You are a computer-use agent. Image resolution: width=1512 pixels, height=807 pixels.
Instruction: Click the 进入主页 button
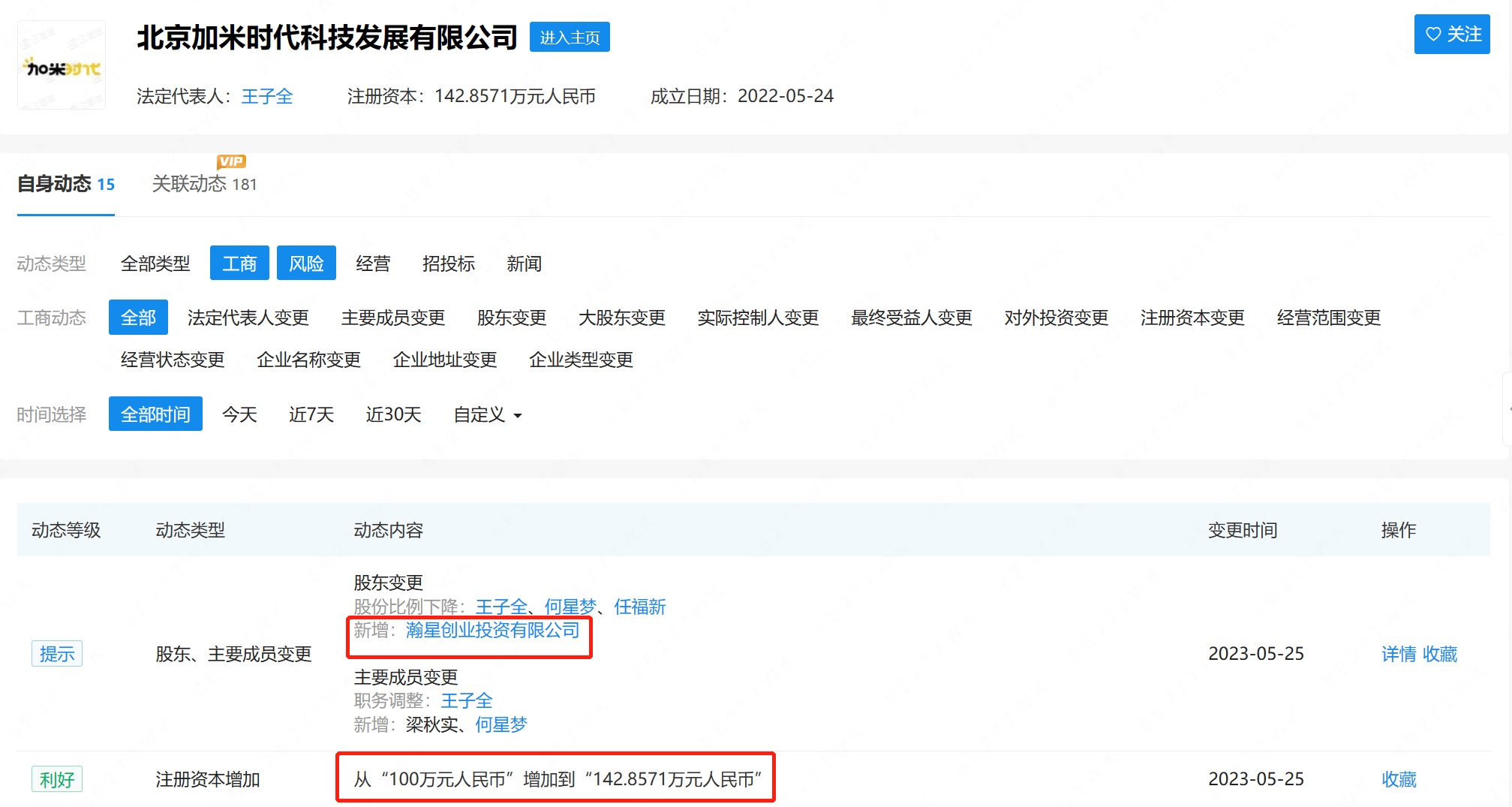click(570, 37)
